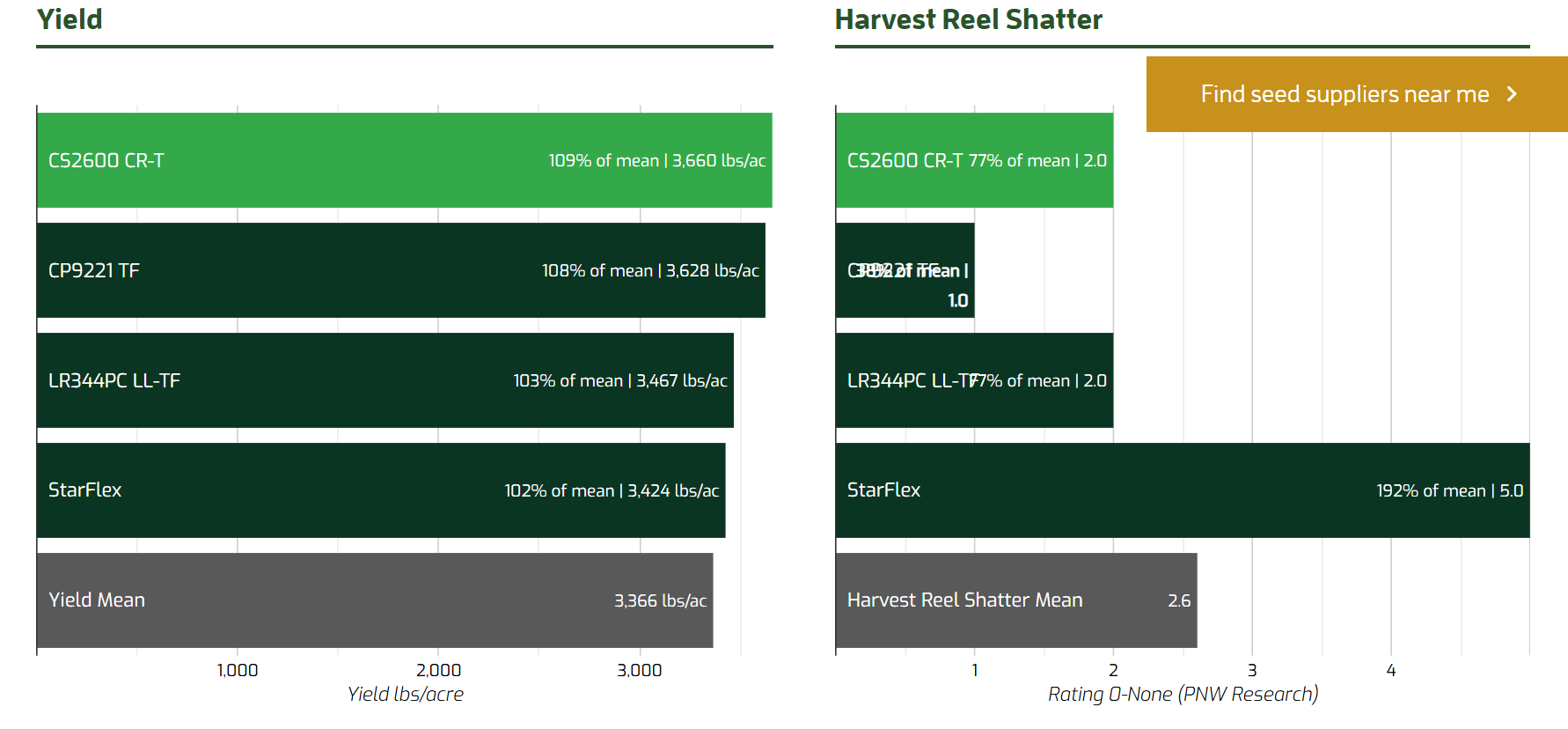Viewport: 1568px width, 729px height.
Task: Click the 3,000 tick label on the Yield axis
Action: pyautogui.click(x=639, y=671)
